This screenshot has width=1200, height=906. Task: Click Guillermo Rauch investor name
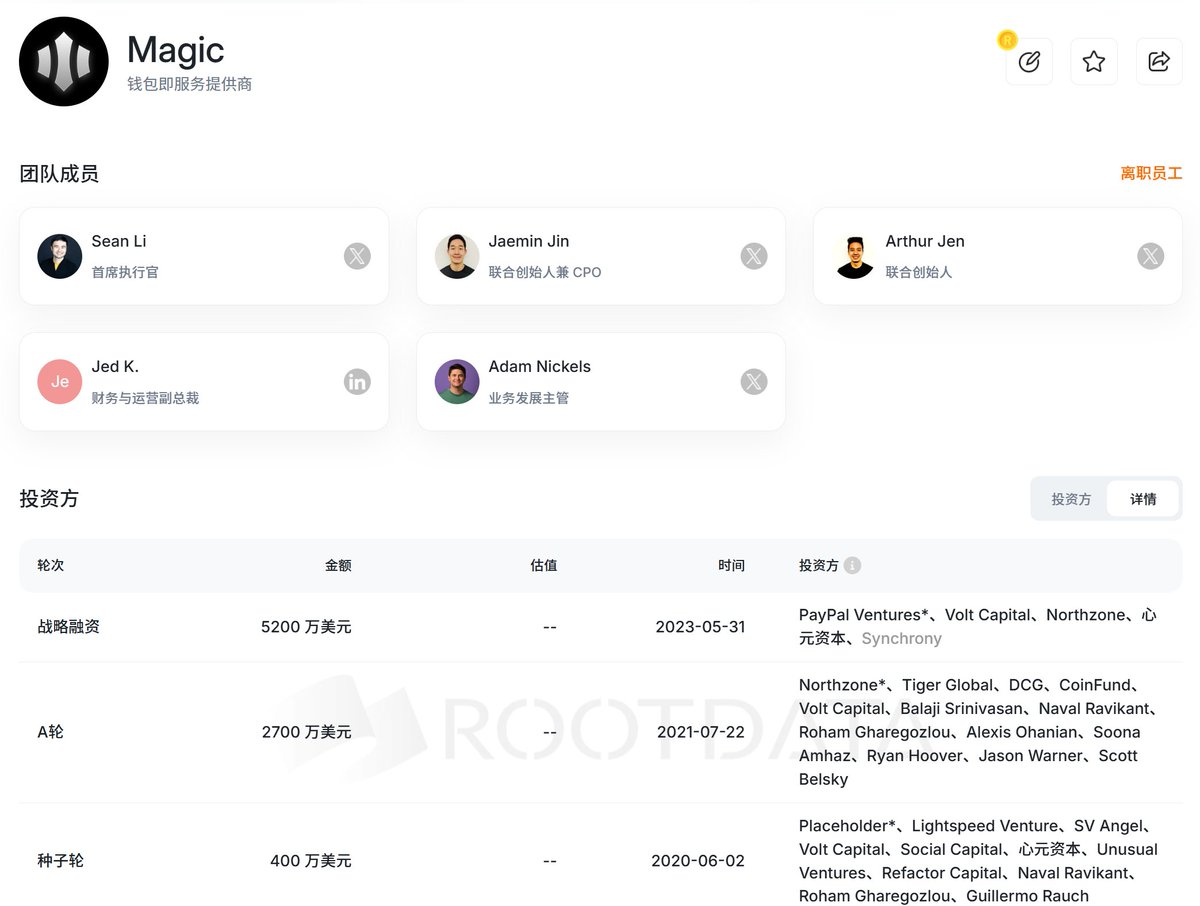tap(1027, 896)
